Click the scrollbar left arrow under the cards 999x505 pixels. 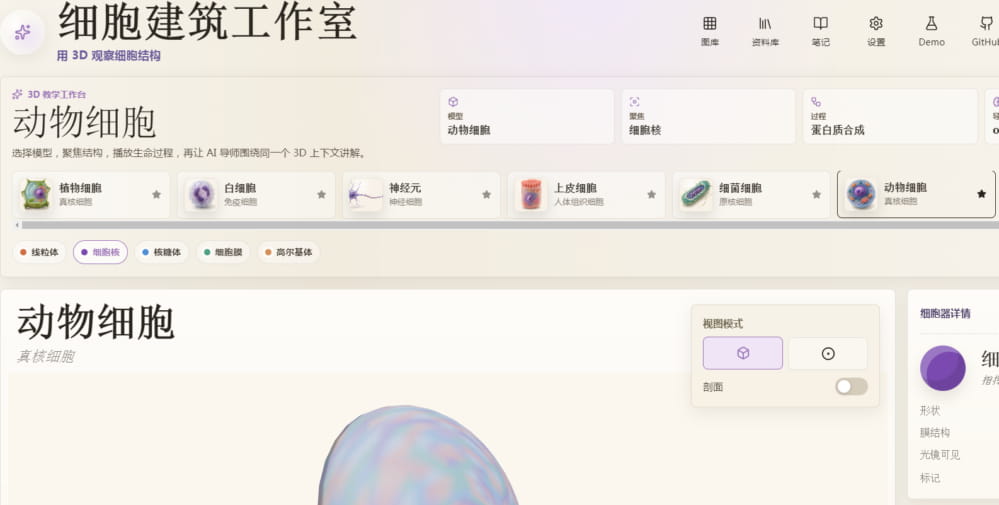(17, 225)
